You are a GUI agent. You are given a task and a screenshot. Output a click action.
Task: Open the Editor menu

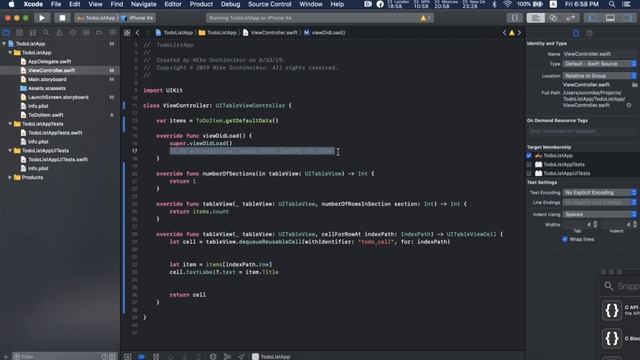point(173,4)
